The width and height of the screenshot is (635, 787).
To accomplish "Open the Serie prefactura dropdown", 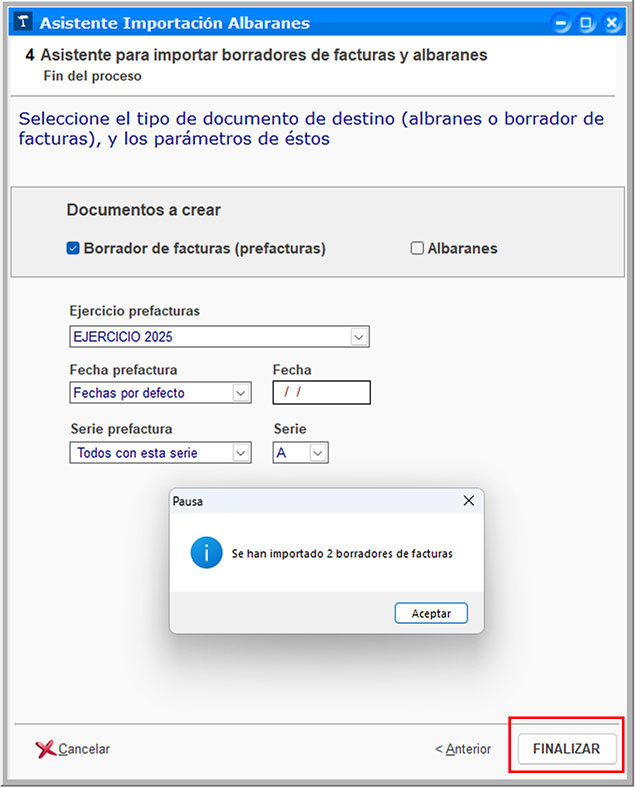I will [241, 453].
